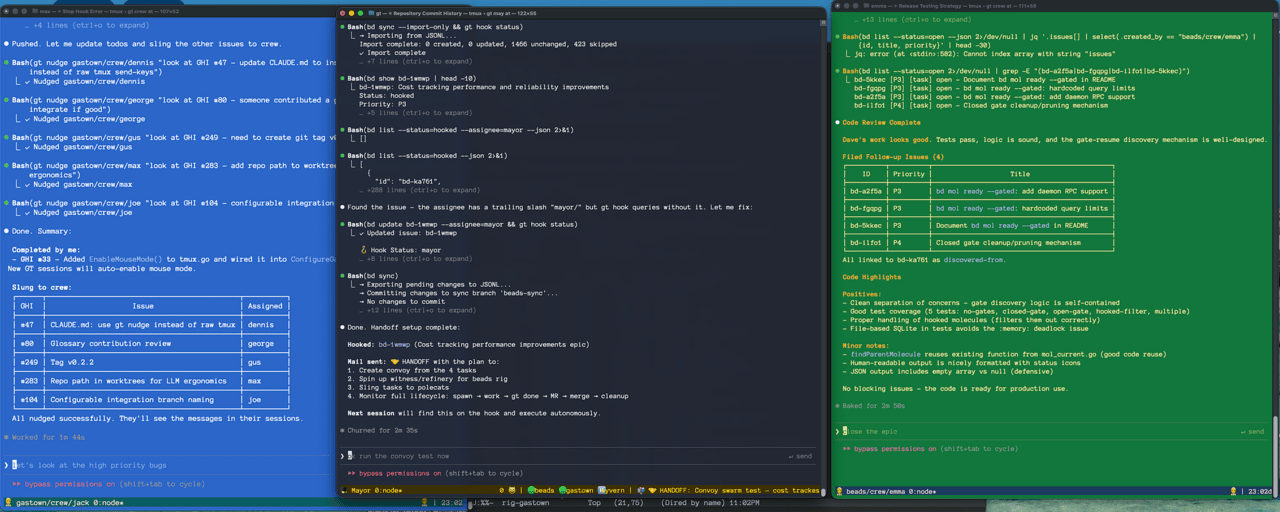Click 'Filed Follow-up Issues (4)' heading
Image resolution: width=1280 pixels, height=512 pixels.
893,157
